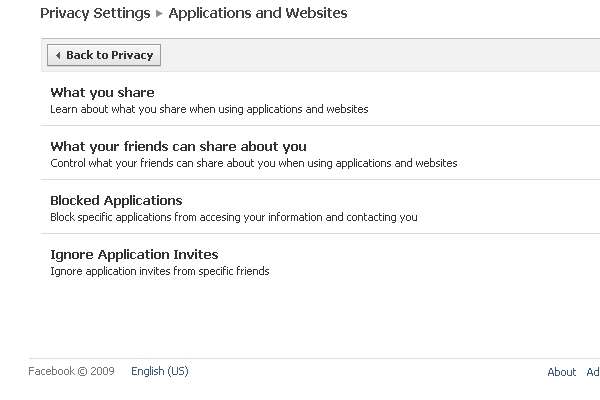Select the Applications and Websites breadcrumb title
Screen dimensions: 600x400
(258, 13)
